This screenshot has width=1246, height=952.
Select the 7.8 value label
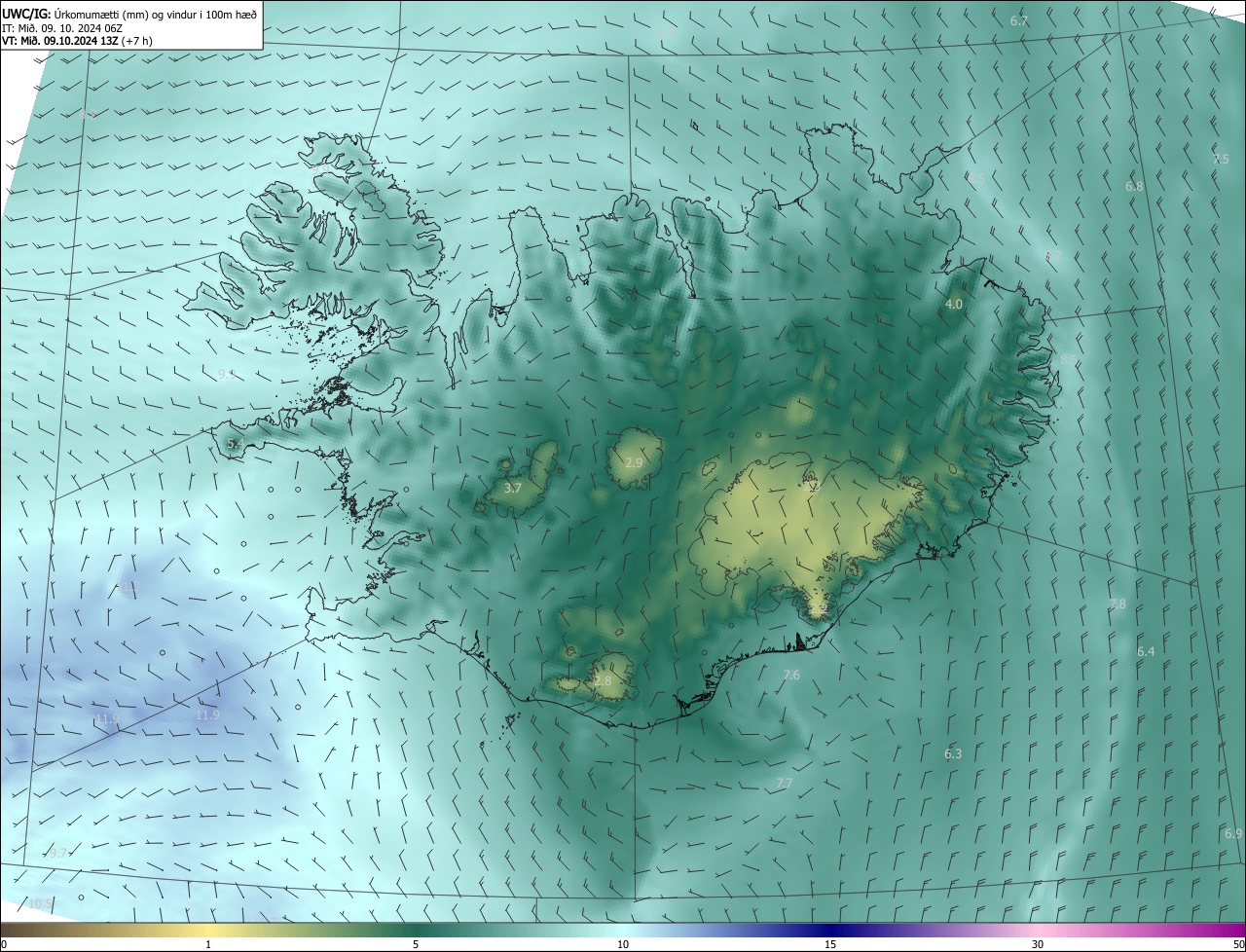click(x=1118, y=604)
